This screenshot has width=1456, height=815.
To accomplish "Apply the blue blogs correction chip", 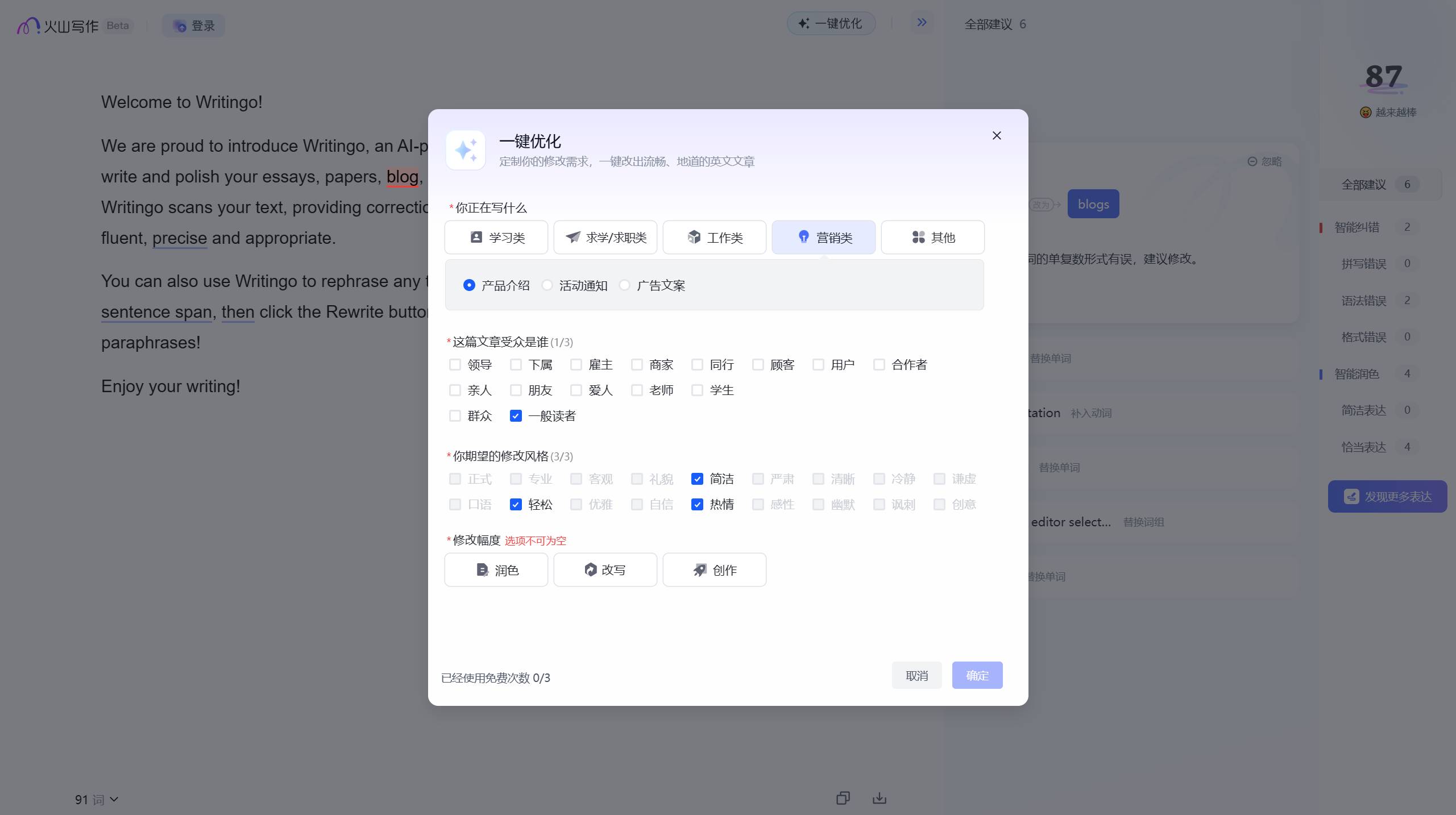I will [x=1093, y=204].
